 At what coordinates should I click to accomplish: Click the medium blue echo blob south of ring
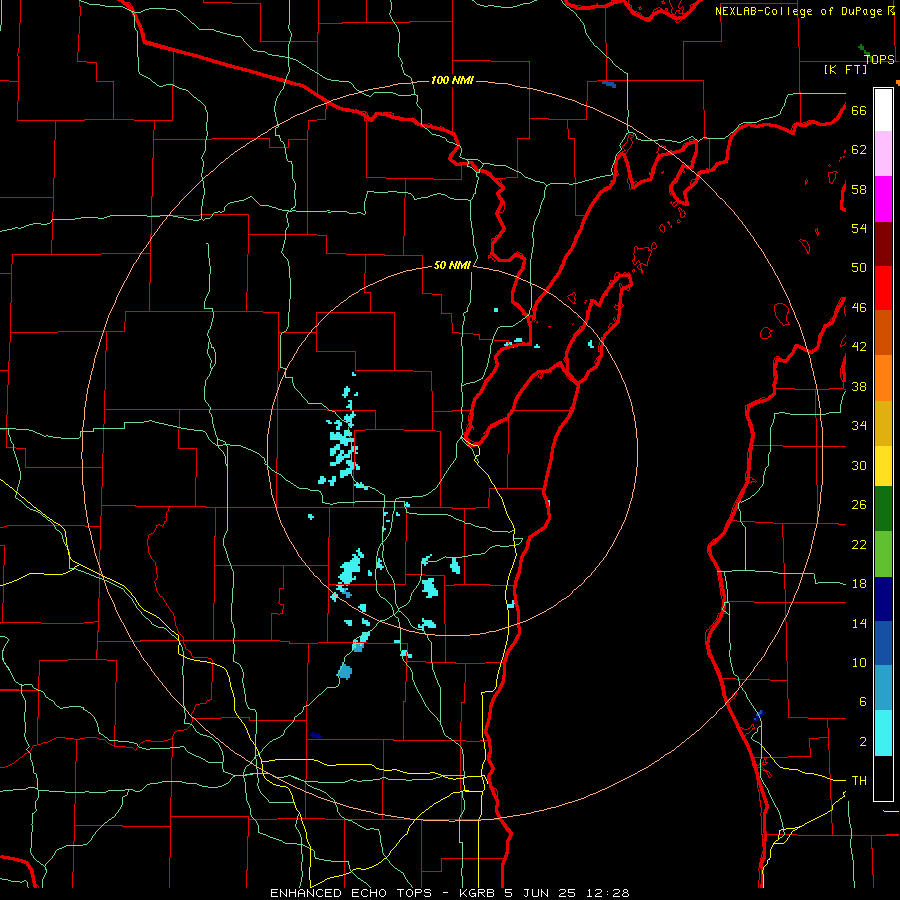tap(345, 672)
